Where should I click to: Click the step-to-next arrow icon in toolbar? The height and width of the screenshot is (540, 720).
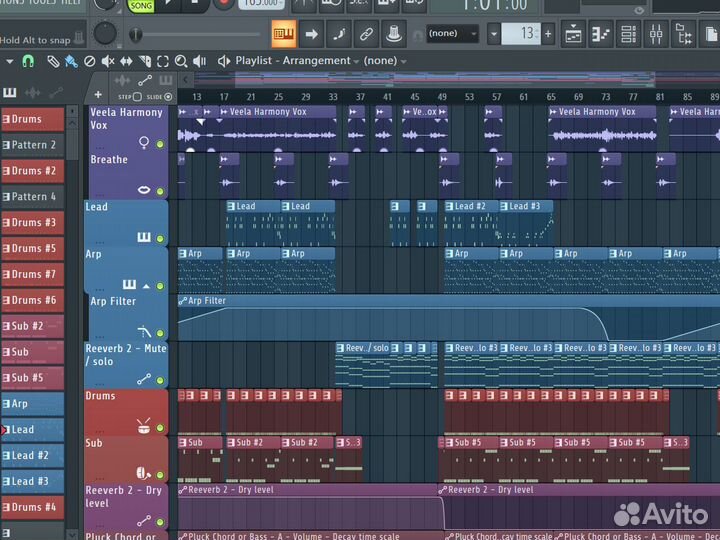tap(311, 34)
